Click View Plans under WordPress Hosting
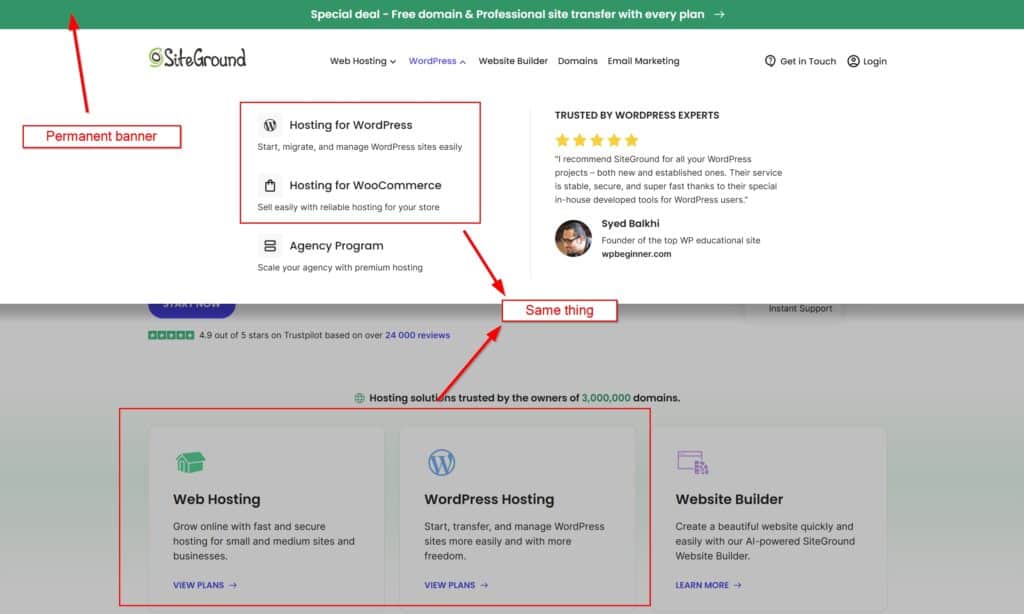This screenshot has height=614, width=1024. tap(455, 585)
